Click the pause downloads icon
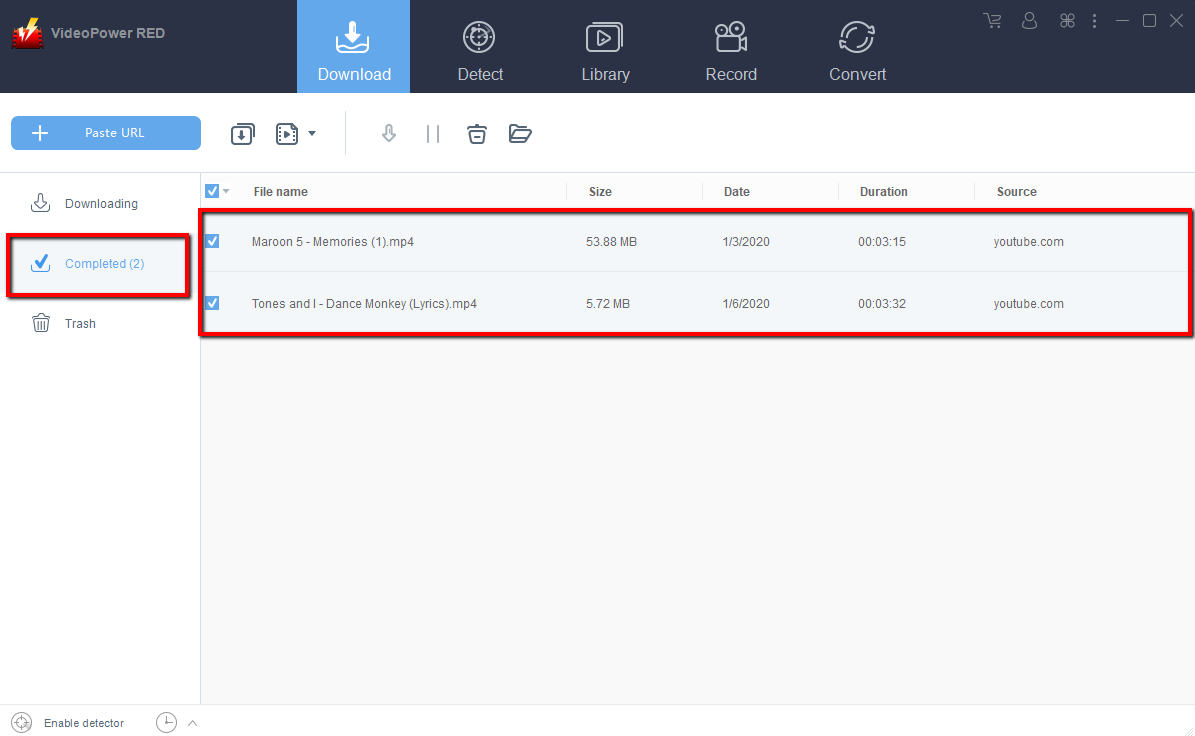The image size is (1195, 736). click(x=433, y=134)
